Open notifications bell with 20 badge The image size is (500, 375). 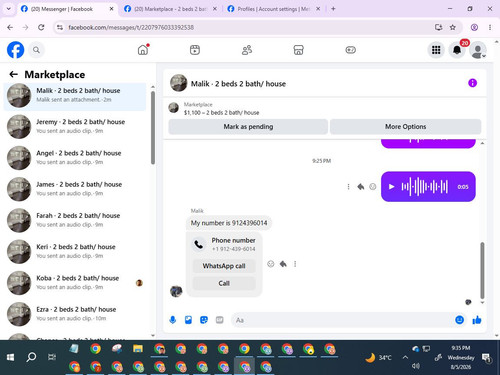pyautogui.click(x=457, y=50)
